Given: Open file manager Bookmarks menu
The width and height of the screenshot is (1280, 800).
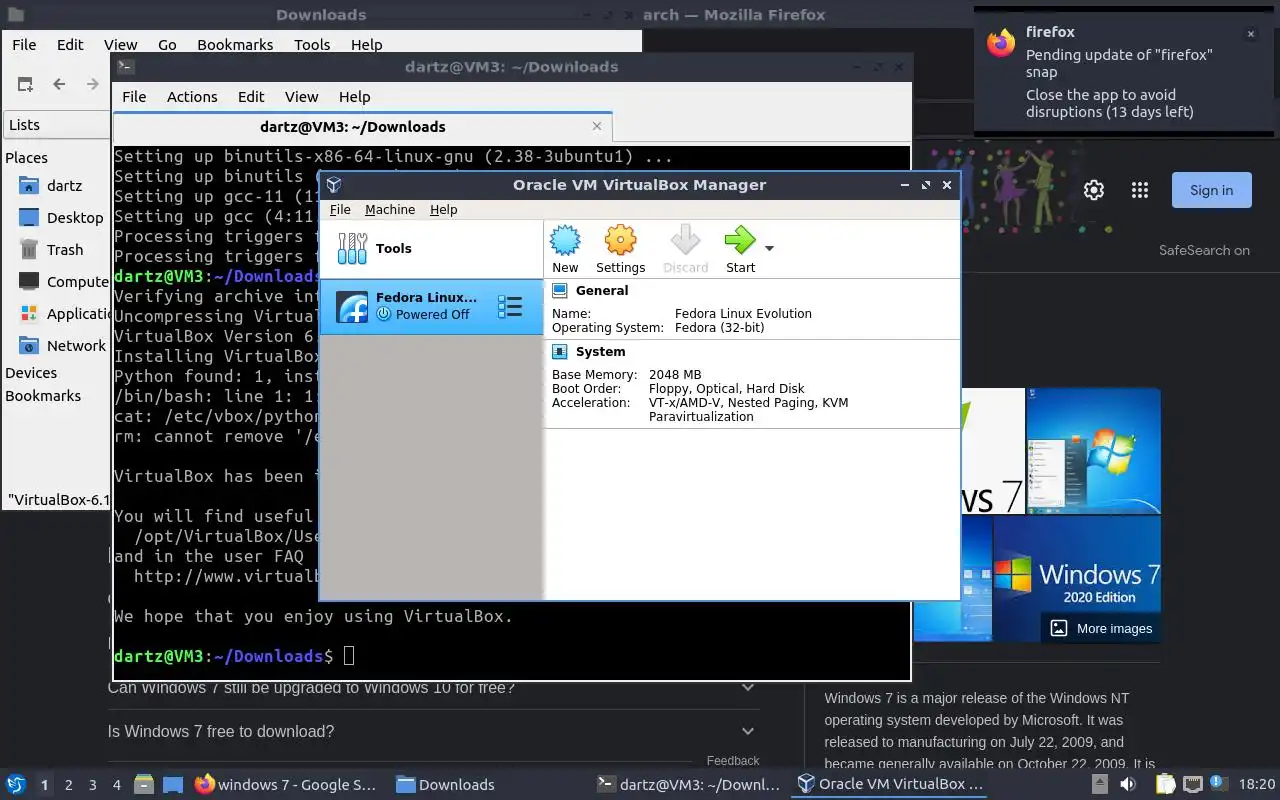Looking at the screenshot, I should [x=235, y=44].
